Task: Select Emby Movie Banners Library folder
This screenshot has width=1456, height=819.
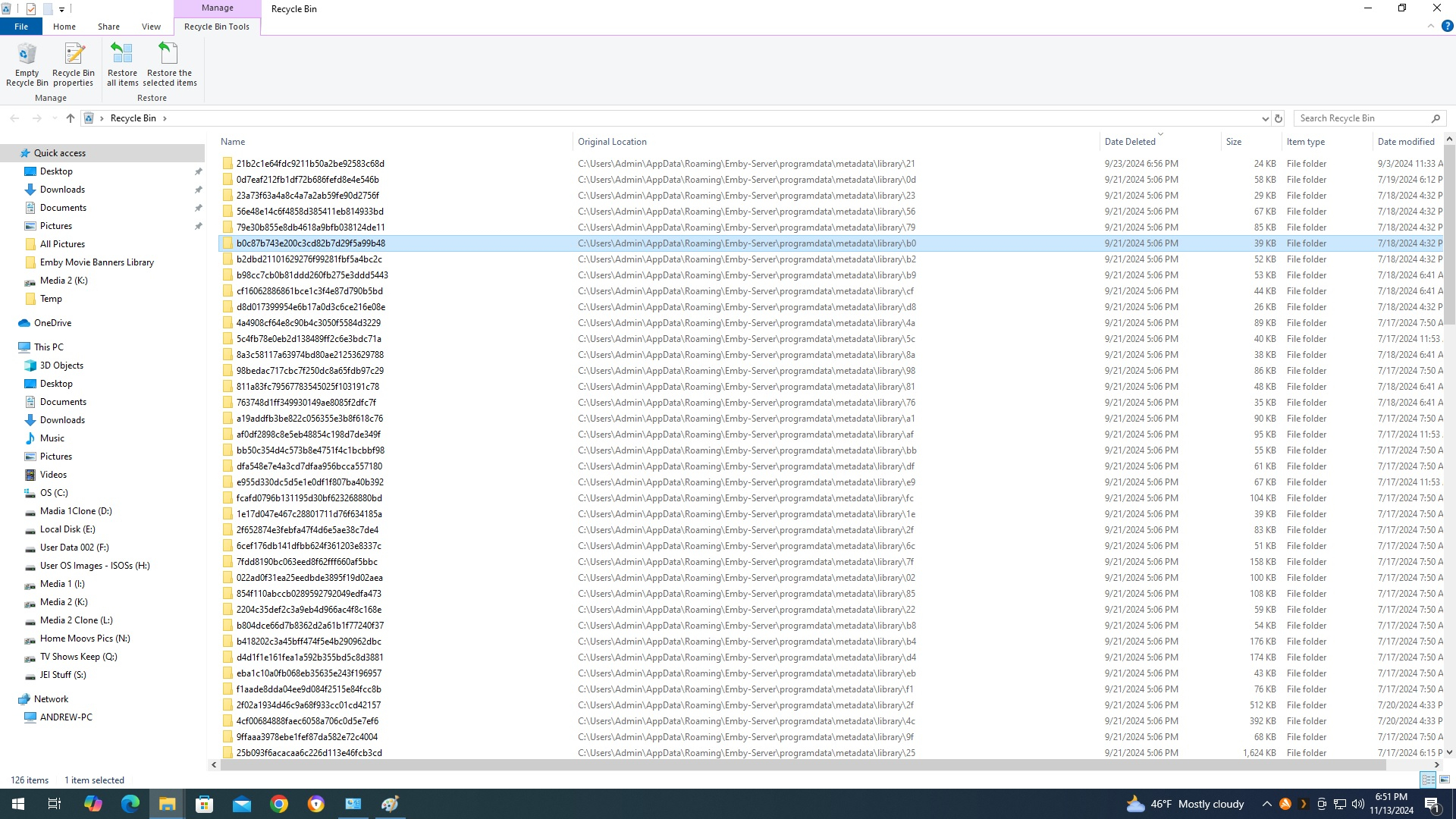Action: coord(96,262)
